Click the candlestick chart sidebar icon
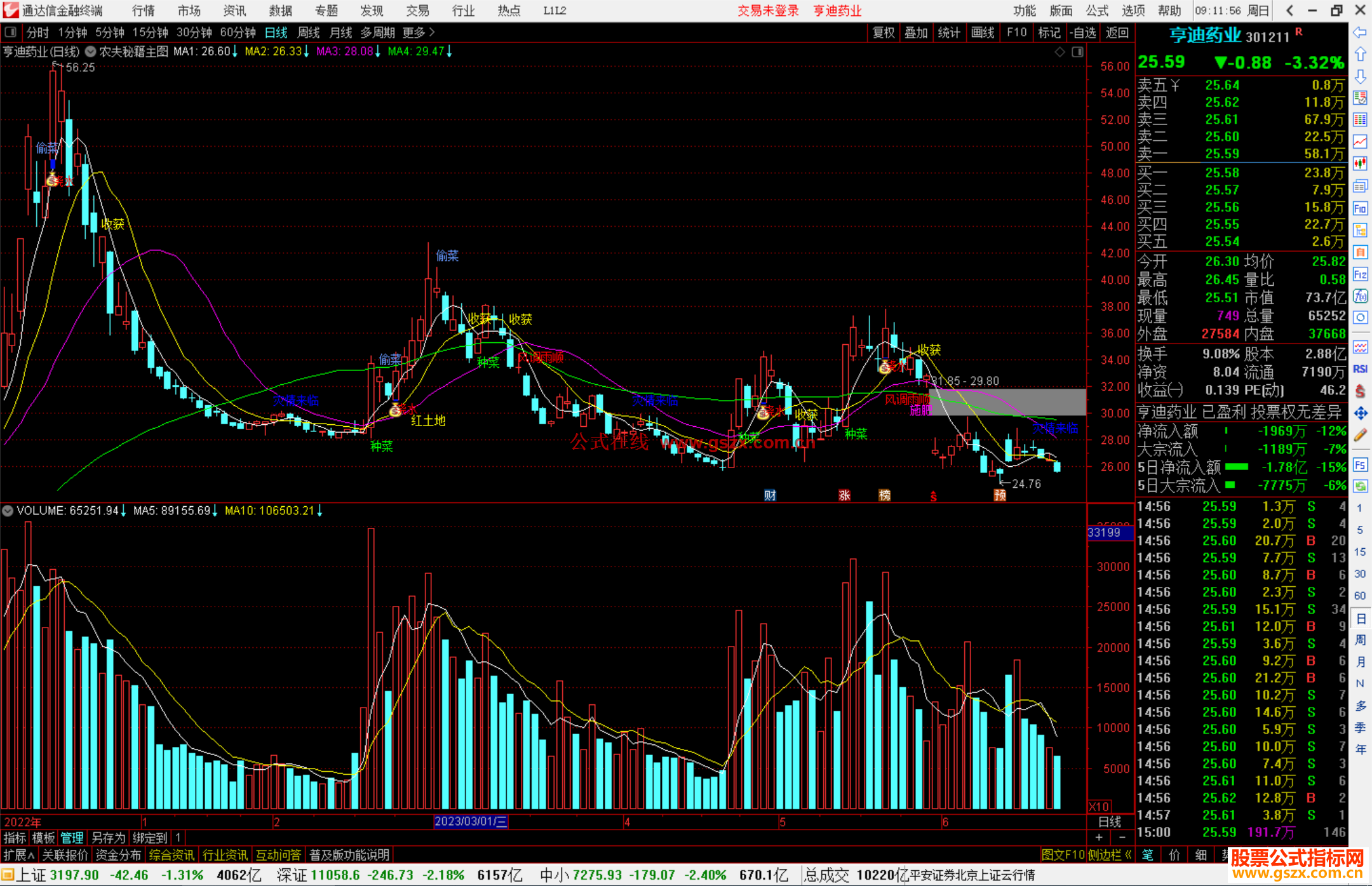This screenshot has height=886, width=1372. pyautogui.click(x=1360, y=164)
